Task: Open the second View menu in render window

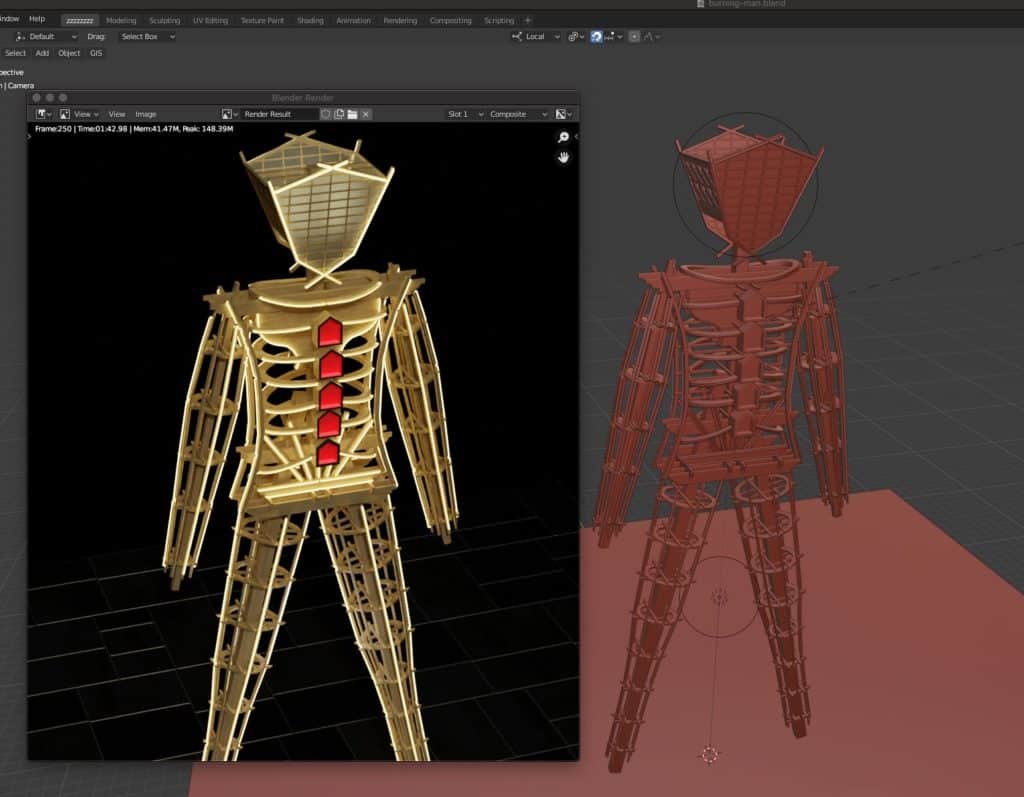Action: coord(117,114)
